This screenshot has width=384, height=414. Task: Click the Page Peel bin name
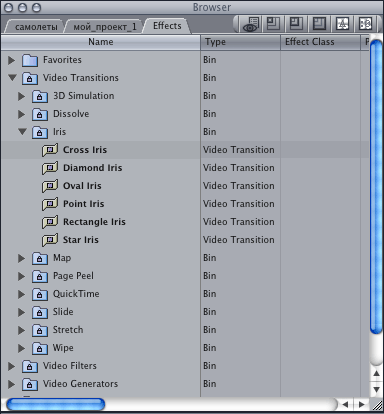tap(73, 276)
